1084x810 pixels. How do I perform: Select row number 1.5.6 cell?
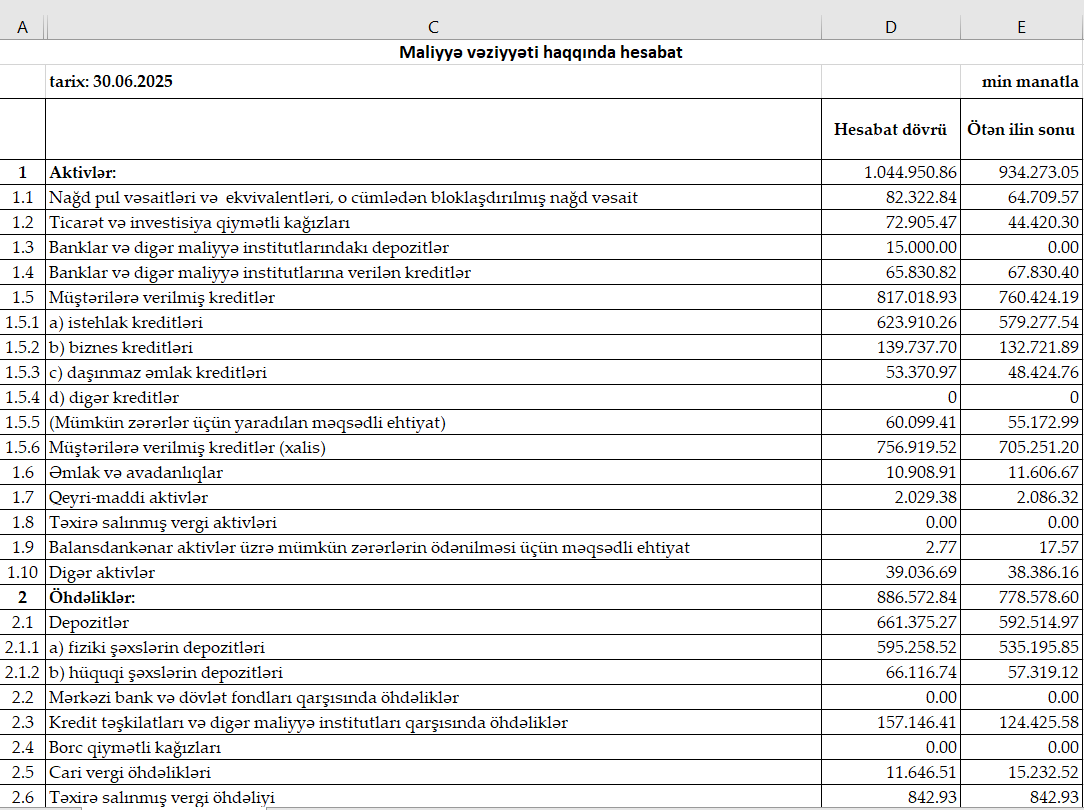click(22, 448)
